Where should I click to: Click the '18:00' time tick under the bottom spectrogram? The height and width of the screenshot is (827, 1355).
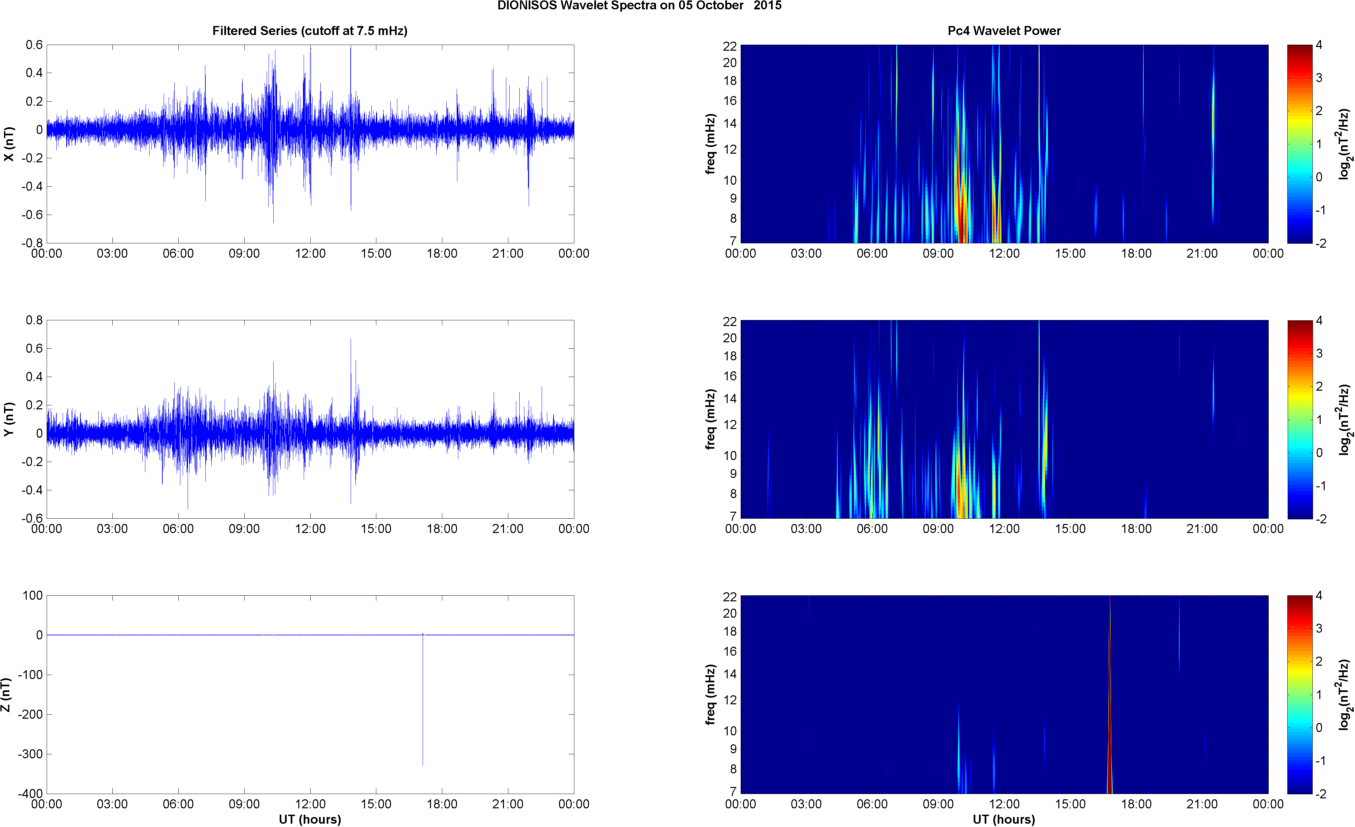[x=1136, y=803]
